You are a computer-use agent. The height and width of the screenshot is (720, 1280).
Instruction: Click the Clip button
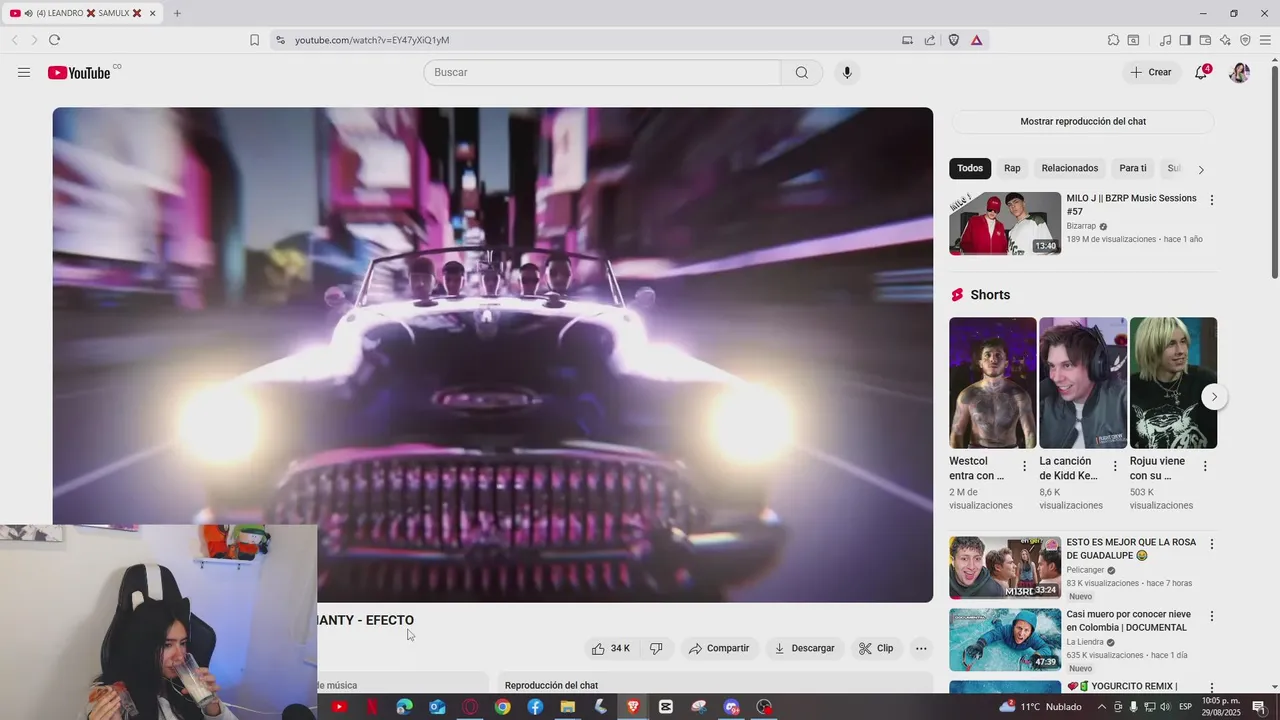pyautogui.click(x=876, y=648)
